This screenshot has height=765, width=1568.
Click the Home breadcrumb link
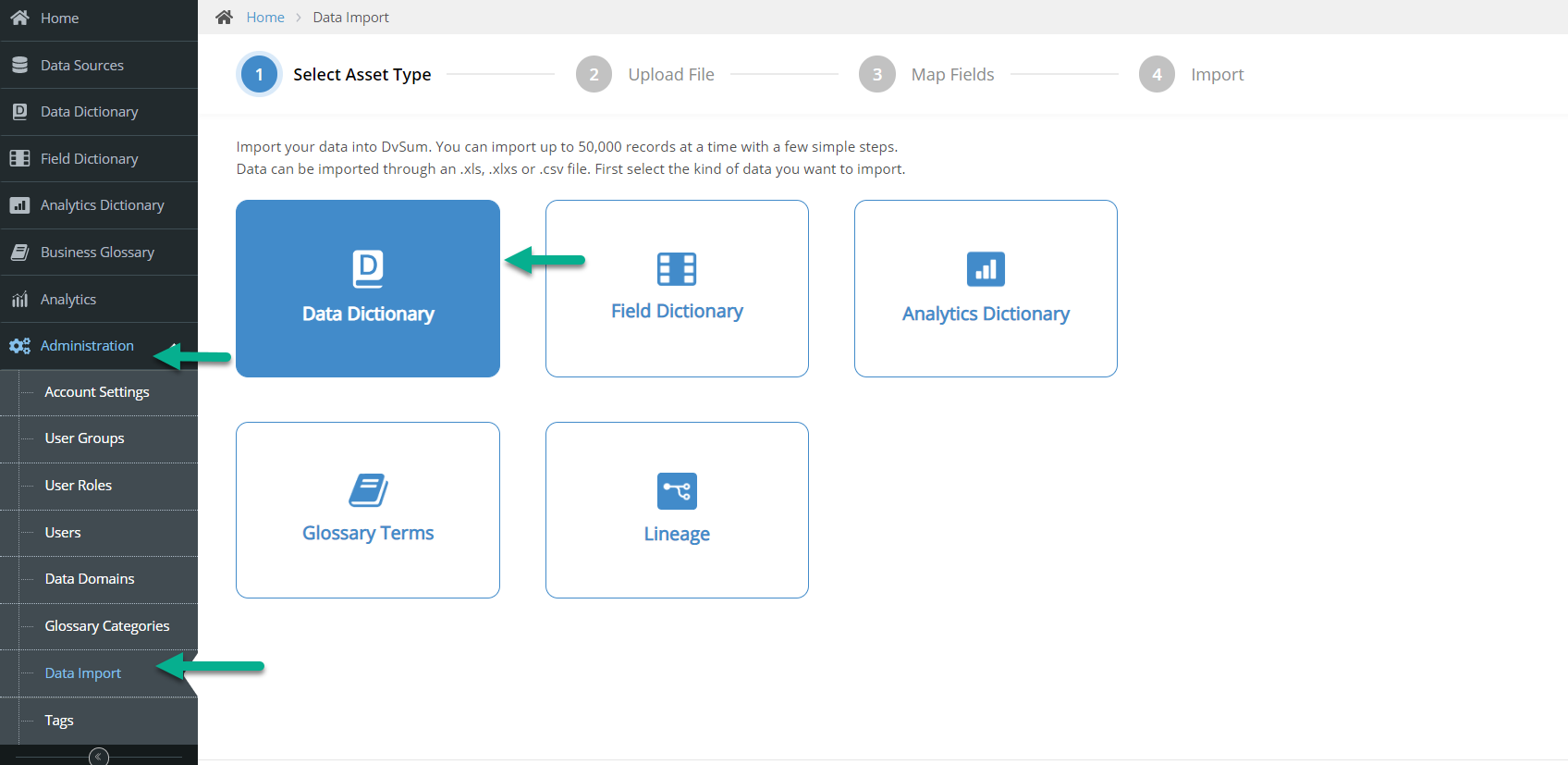265,18
